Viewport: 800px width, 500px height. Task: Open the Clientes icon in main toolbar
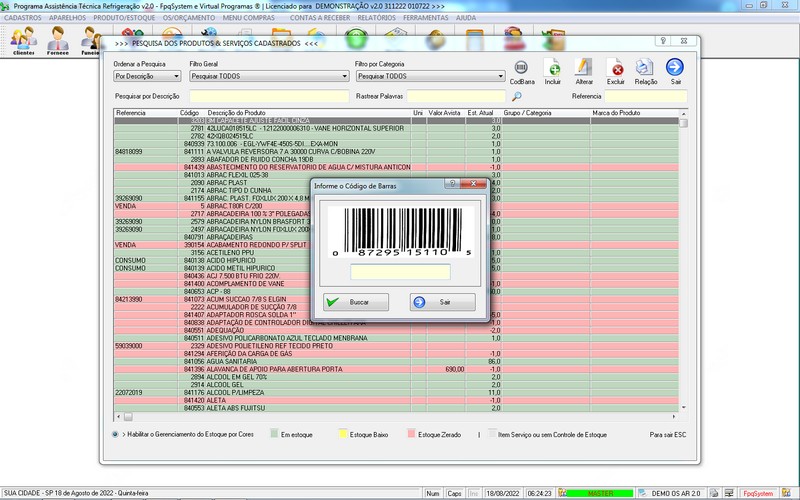[x=23, y=42]
